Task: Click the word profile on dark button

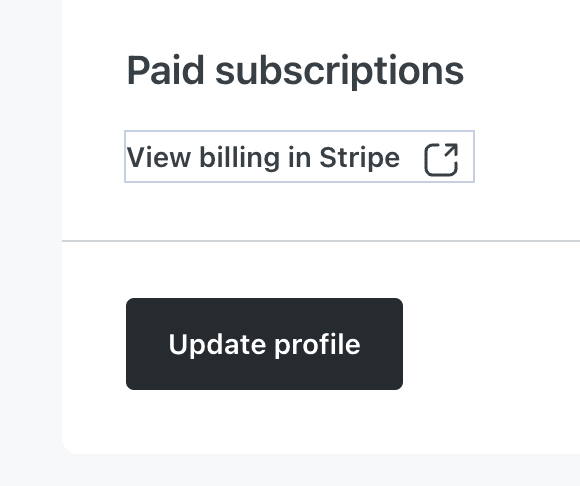Action: point(317,345)
